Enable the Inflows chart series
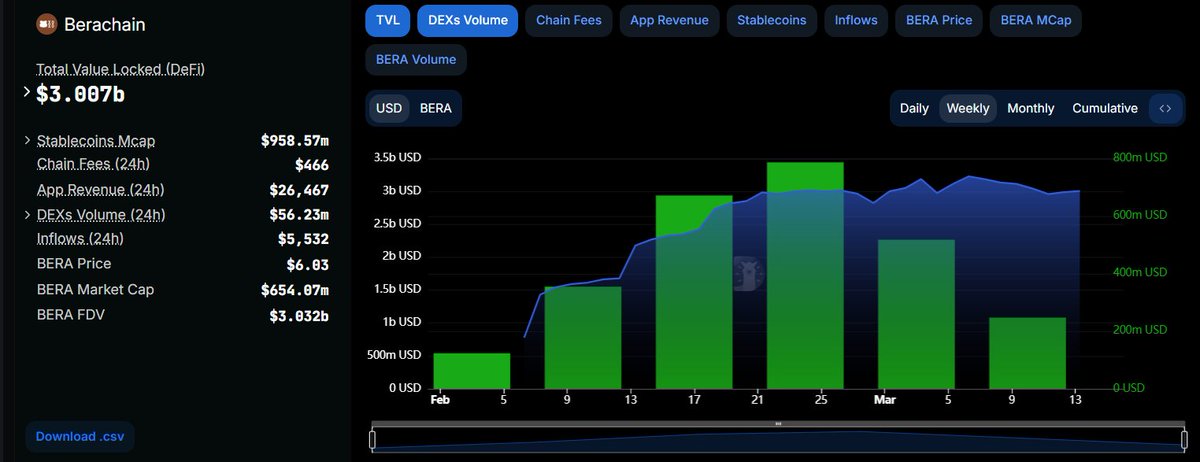Screen dimensions: 1200x462 coord(856,20)
